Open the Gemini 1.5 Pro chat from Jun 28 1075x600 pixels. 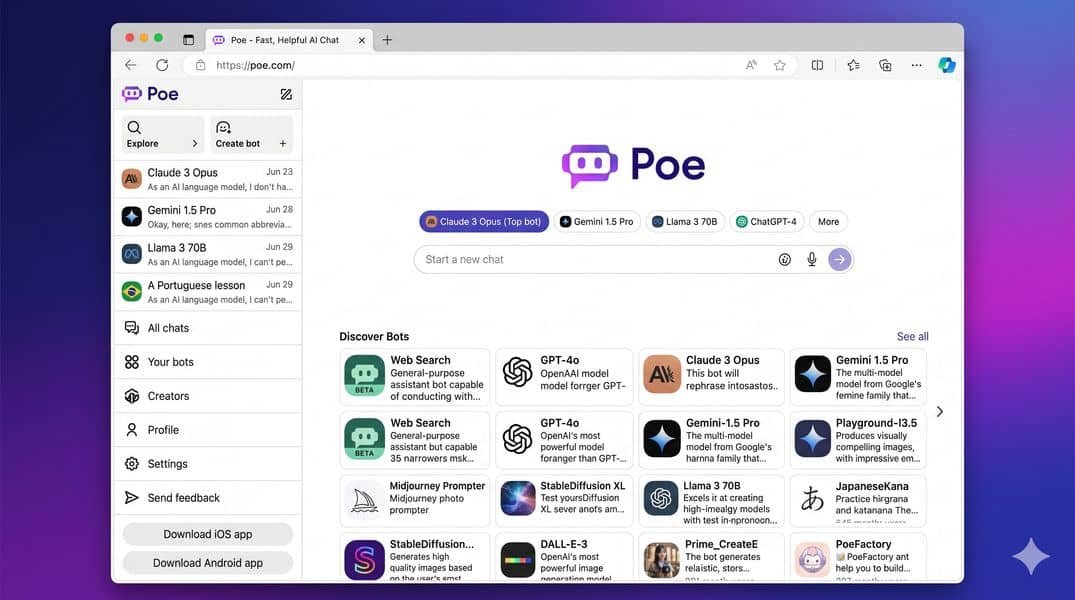(x=207, y=217)
